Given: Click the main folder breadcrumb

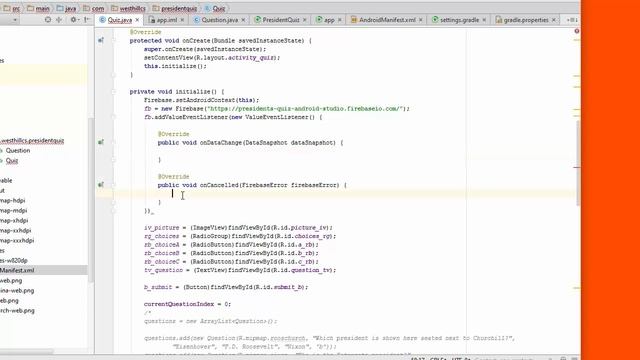Looking at the screenshot, I should (x=38, y=8).
